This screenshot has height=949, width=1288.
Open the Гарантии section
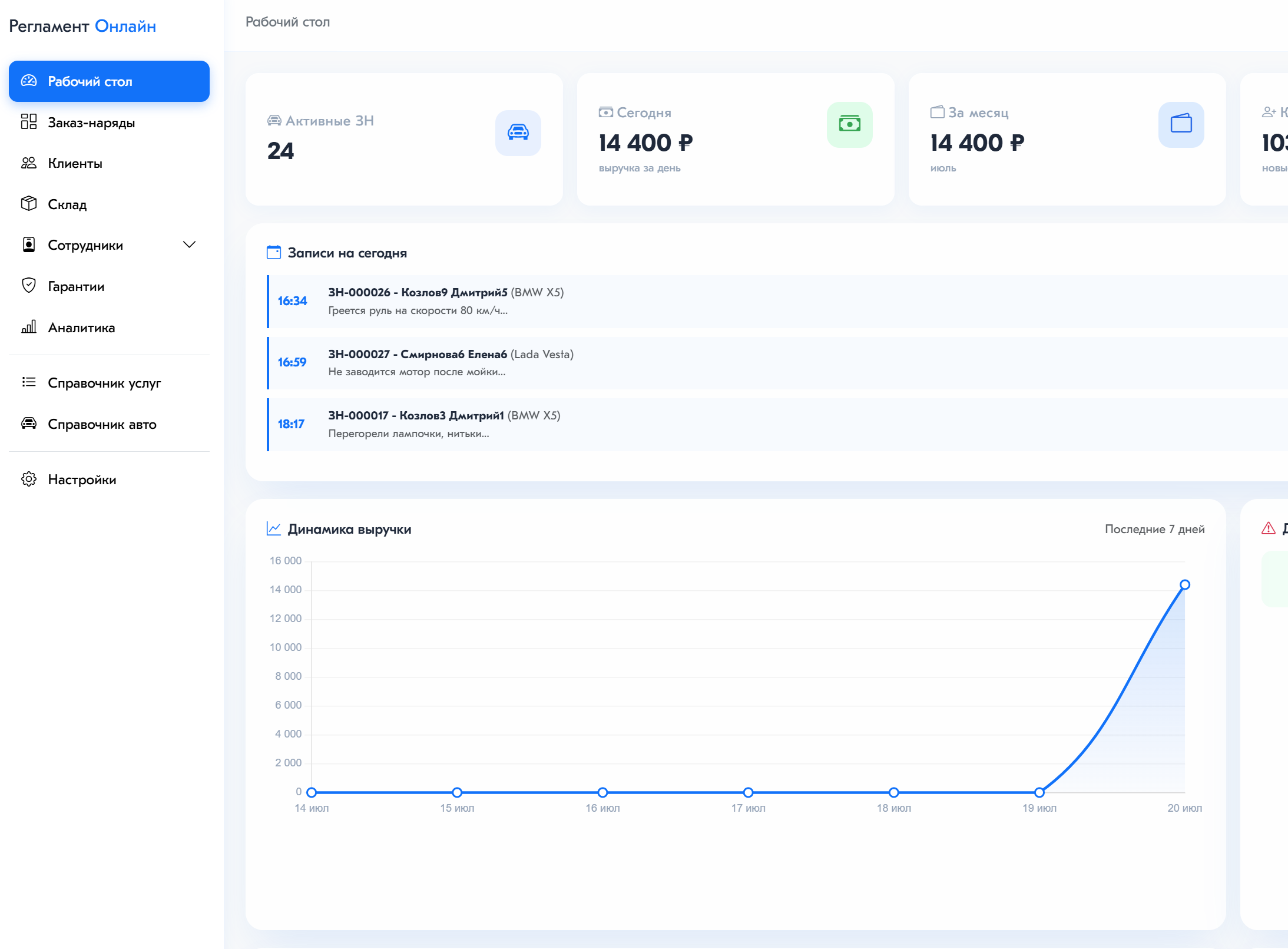pyautogui.click(x=109, y=286)
